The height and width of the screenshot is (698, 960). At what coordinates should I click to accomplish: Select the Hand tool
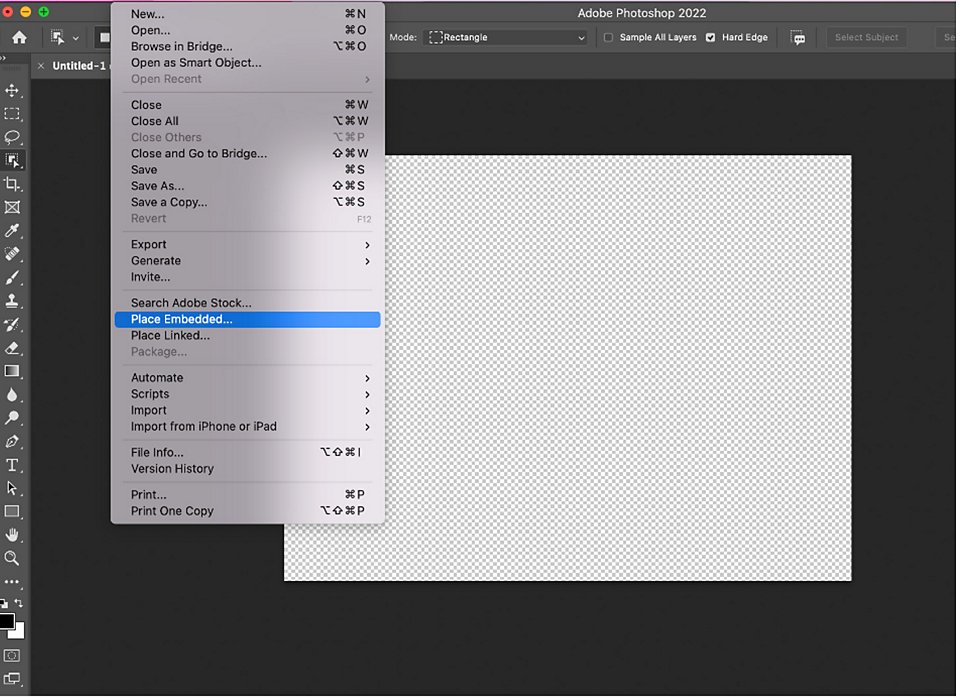click(12, 535)
